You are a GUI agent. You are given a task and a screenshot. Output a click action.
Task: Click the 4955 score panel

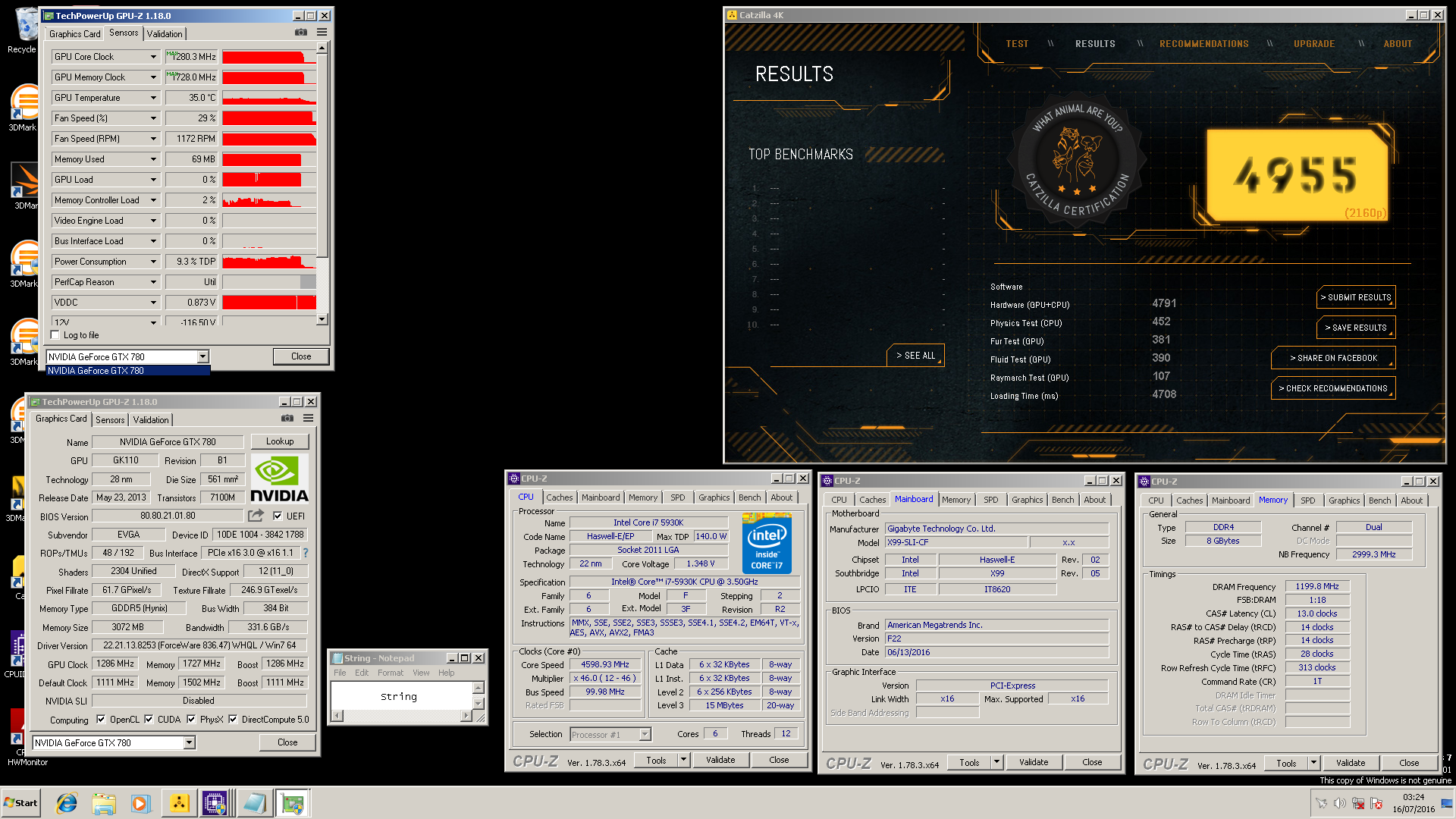tap(1297, 174)
